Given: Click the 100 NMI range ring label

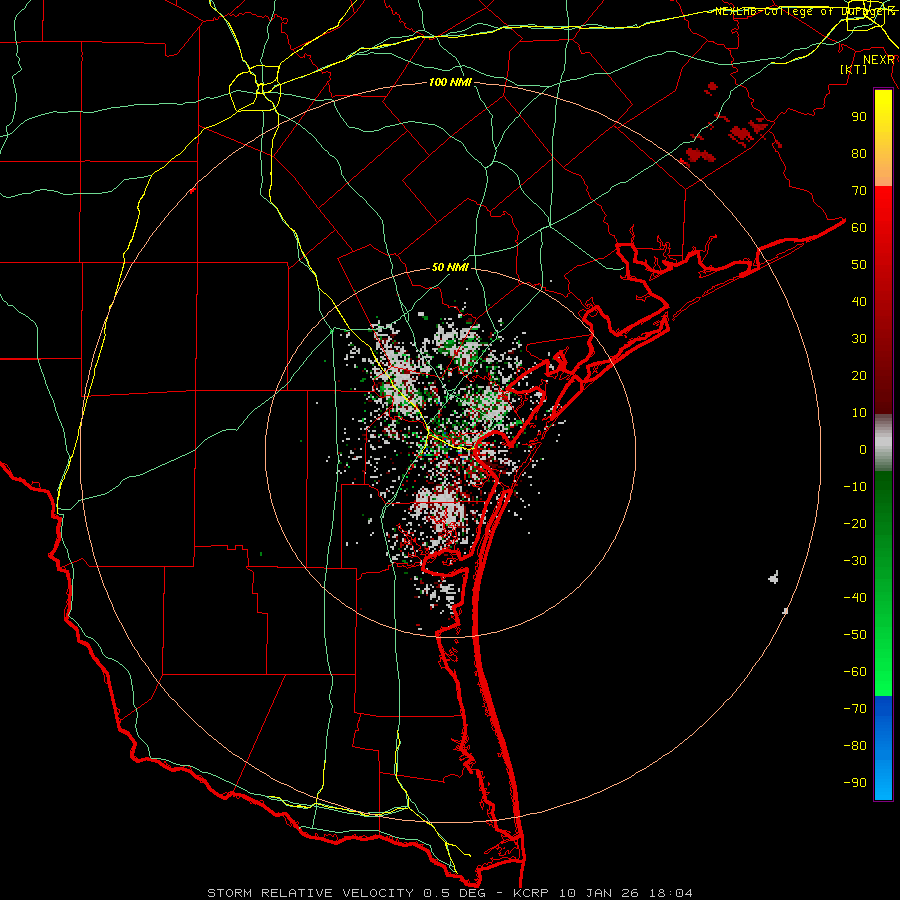Looking at the screenshot, I should [x=450, y=82].
